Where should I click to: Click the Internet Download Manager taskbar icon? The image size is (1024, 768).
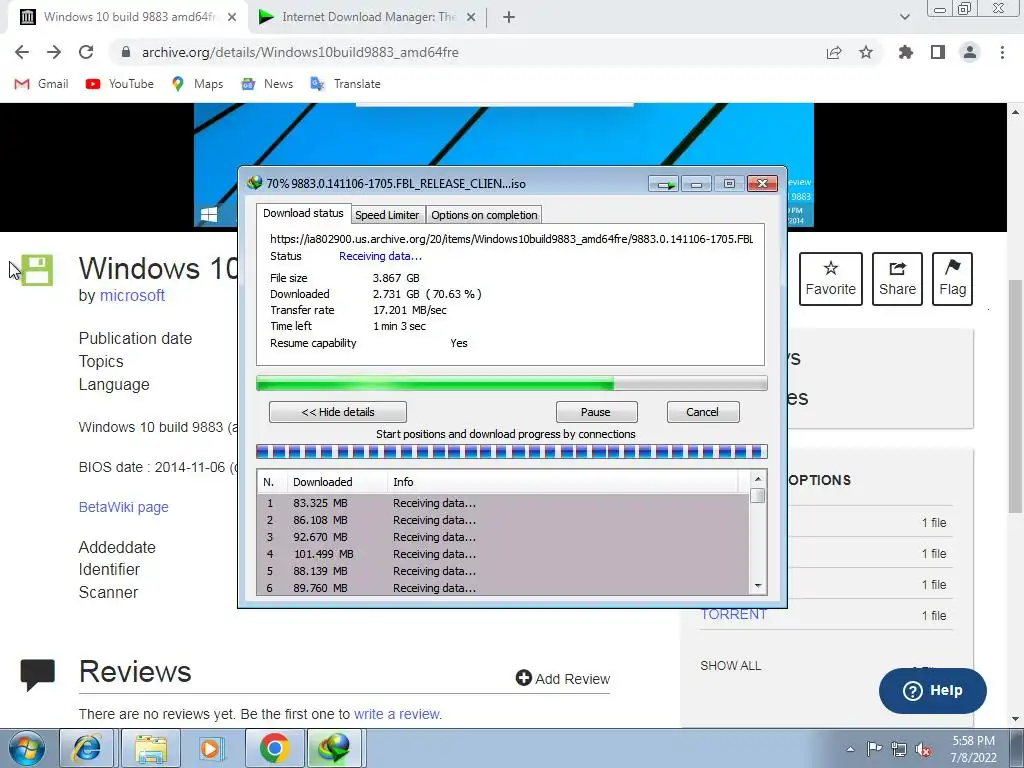click(334, 748)
